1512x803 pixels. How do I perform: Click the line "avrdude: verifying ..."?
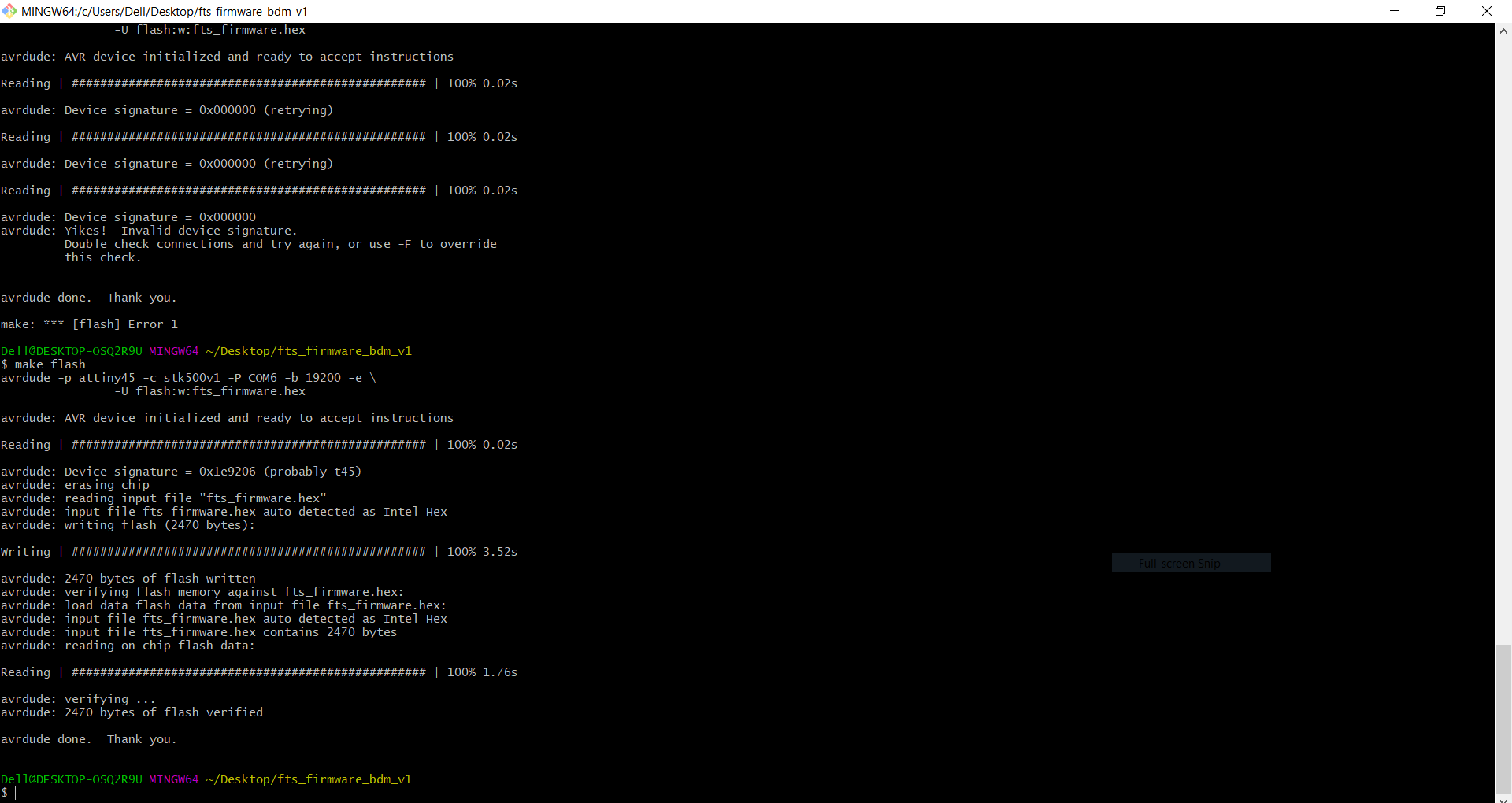(78, 699)
